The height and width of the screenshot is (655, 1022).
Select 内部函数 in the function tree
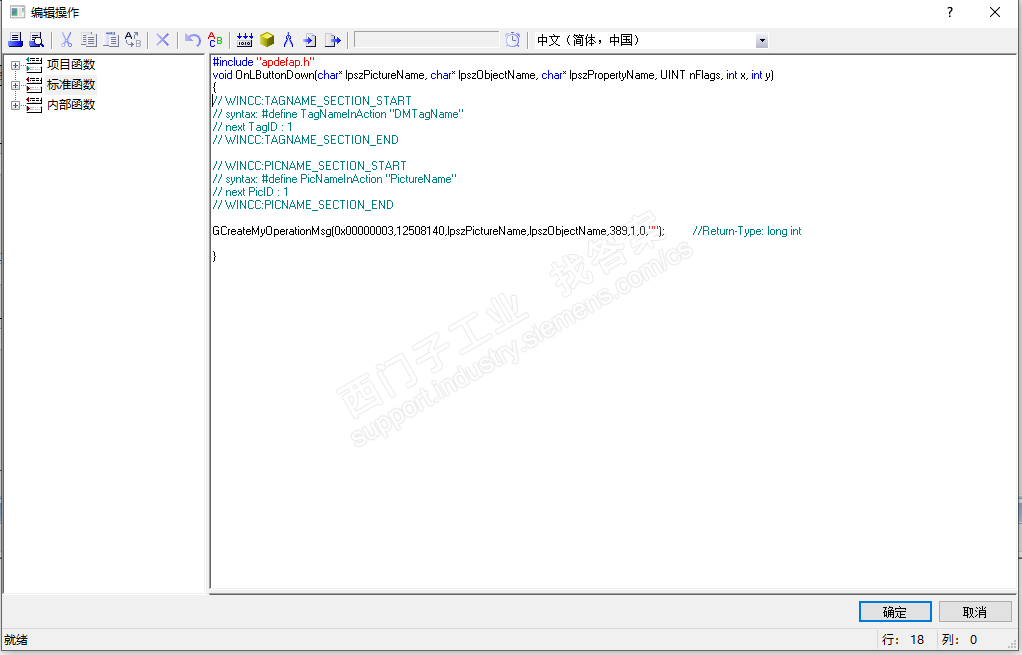coord(71,105)
